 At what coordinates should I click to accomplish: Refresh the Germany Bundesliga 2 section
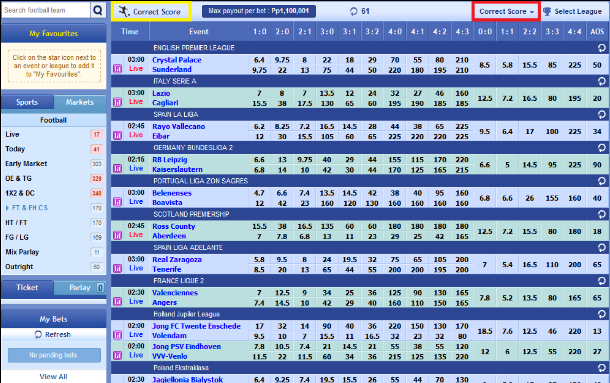coord(601,148)
